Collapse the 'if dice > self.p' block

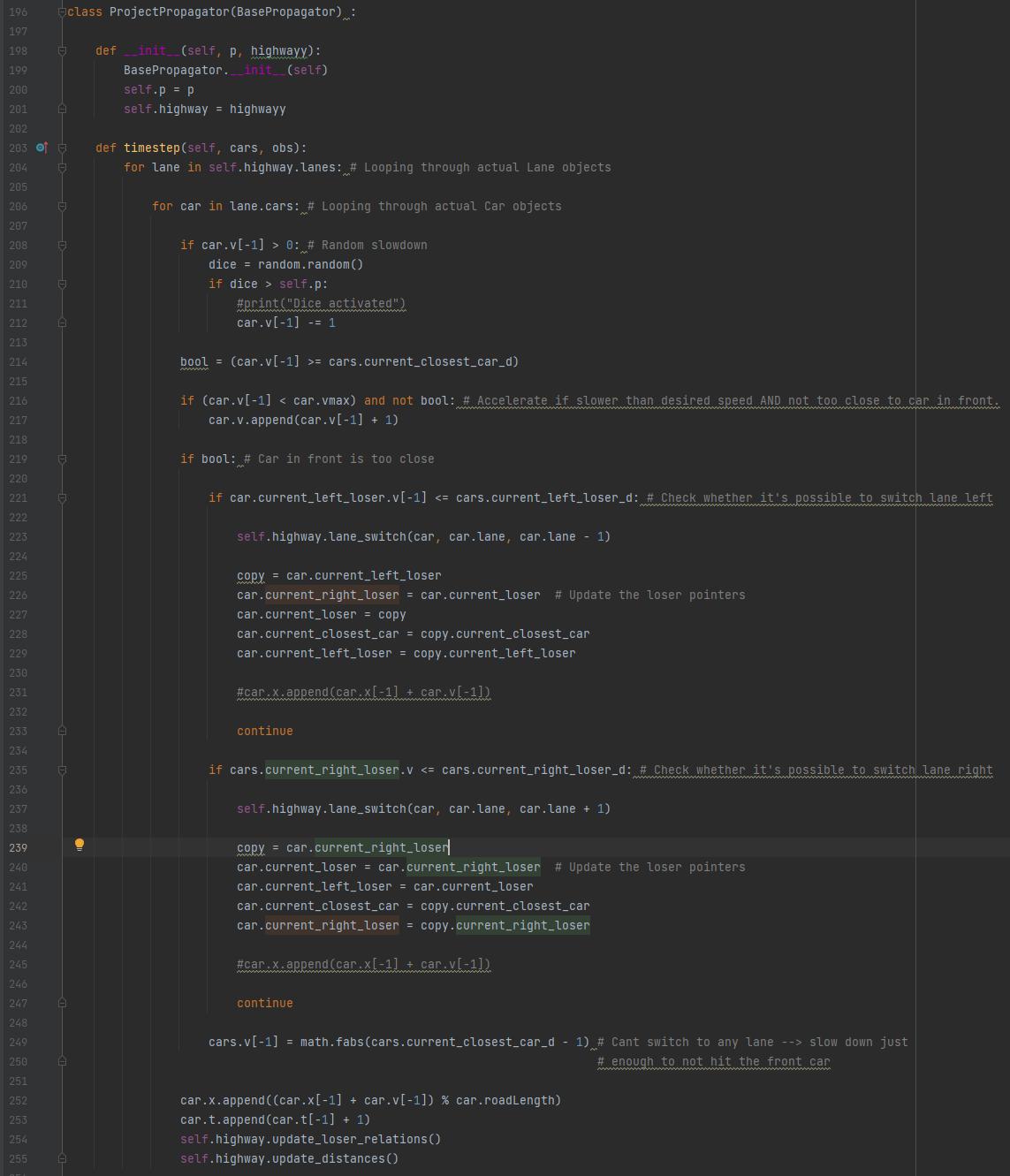[62, 285]
